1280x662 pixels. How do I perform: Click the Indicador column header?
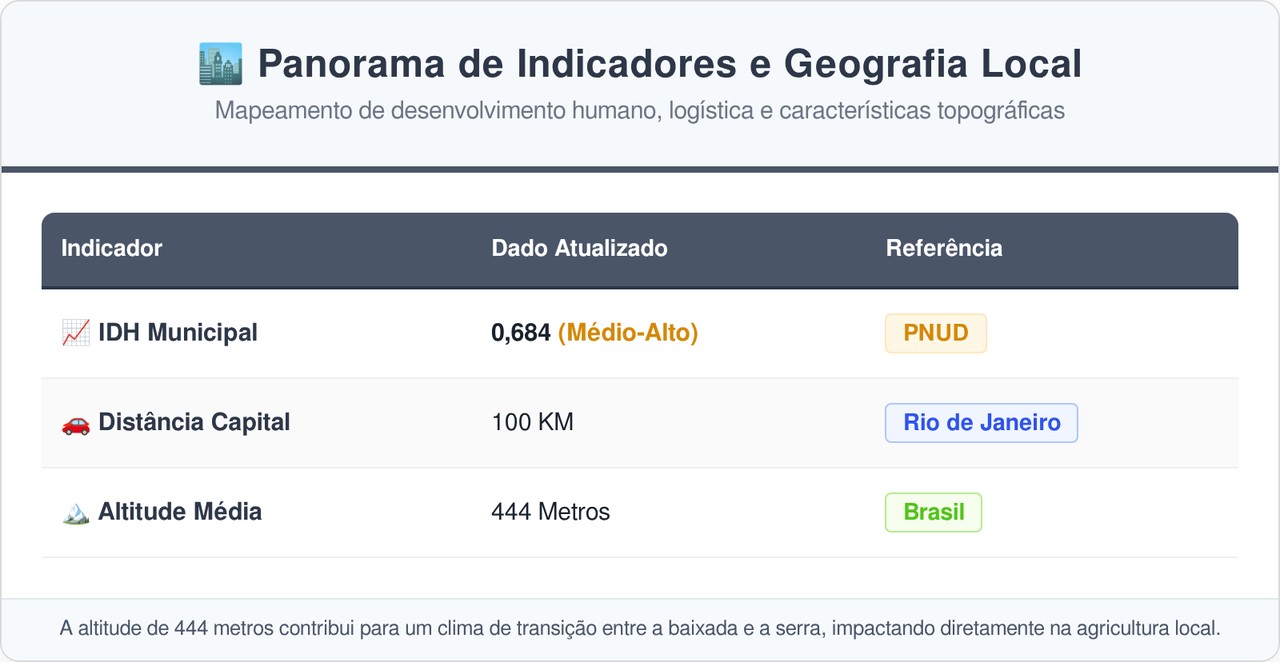pos(112,248)
